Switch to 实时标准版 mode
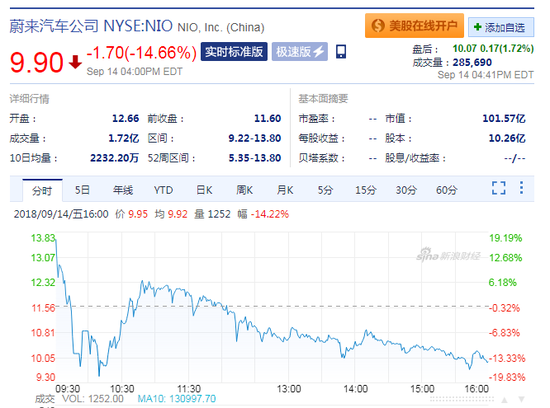 (x=234, y=52)
